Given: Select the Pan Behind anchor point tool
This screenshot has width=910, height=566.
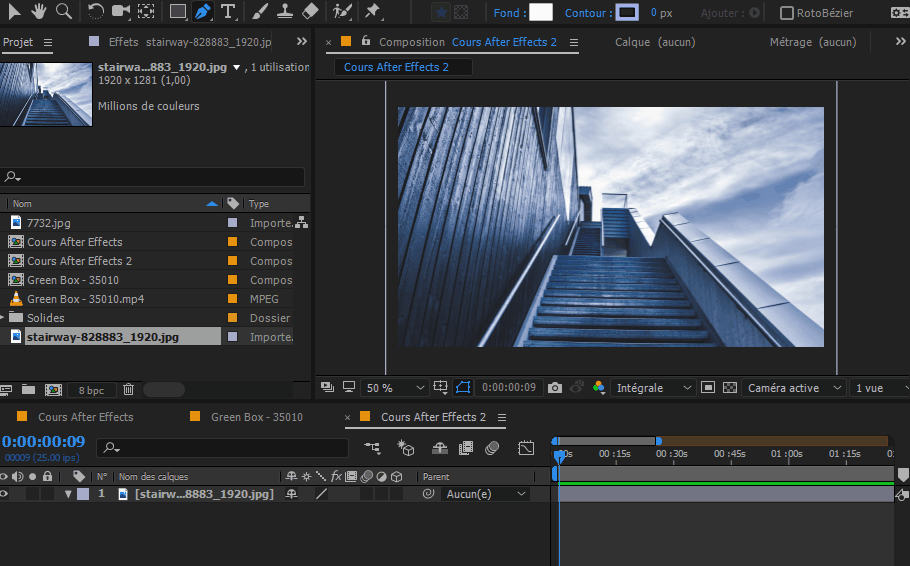Looking at the screenshot, I should coord(146,11).
